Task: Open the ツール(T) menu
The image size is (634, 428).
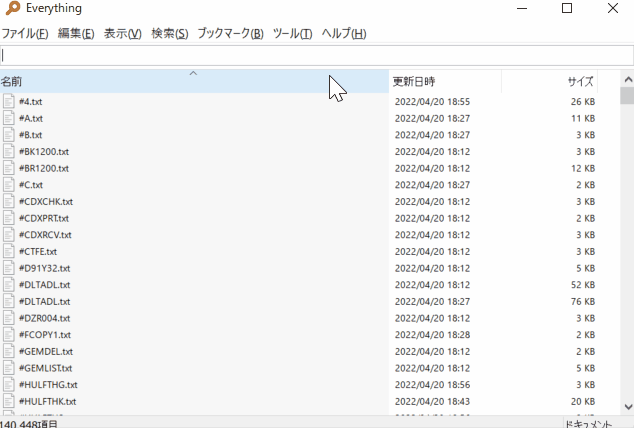Action: (x=292, y=33)
